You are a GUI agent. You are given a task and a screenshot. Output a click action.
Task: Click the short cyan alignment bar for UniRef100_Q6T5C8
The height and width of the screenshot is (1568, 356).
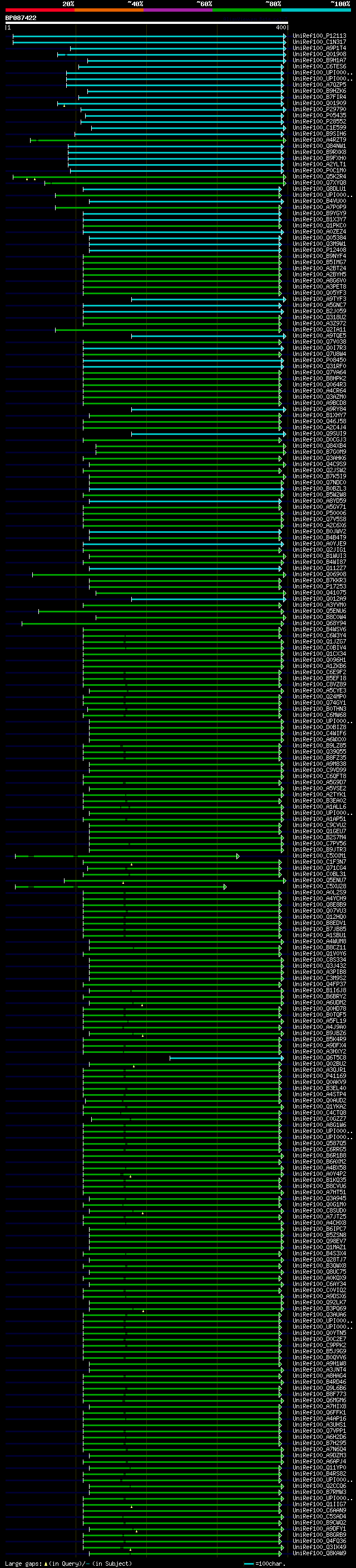point(226,1058)
